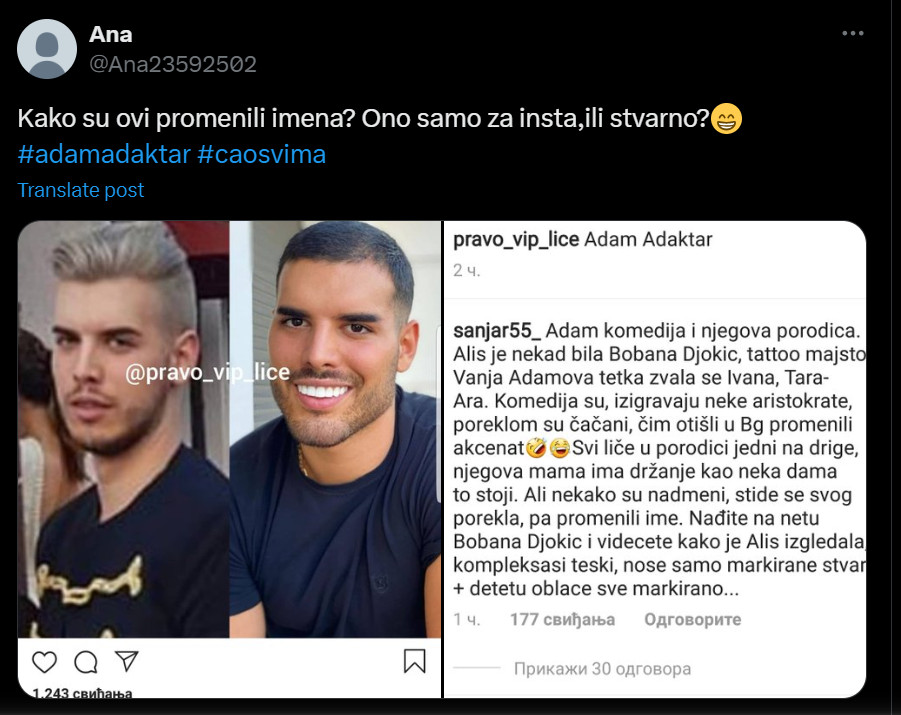The width and height of the screenshot is (901, 715).
Task: Click Ana's default profile avatar
Action: tap(47, 49)
